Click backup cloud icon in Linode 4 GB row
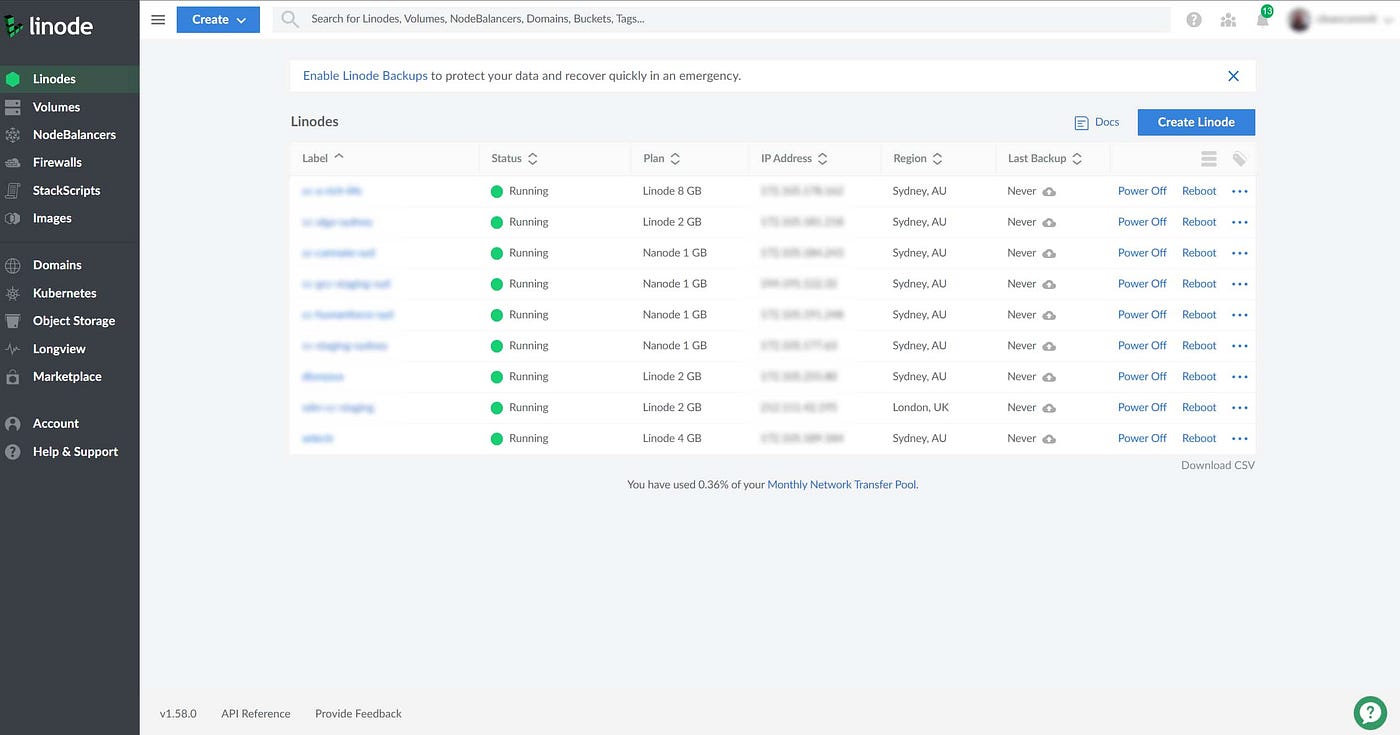 point(1049,439)
